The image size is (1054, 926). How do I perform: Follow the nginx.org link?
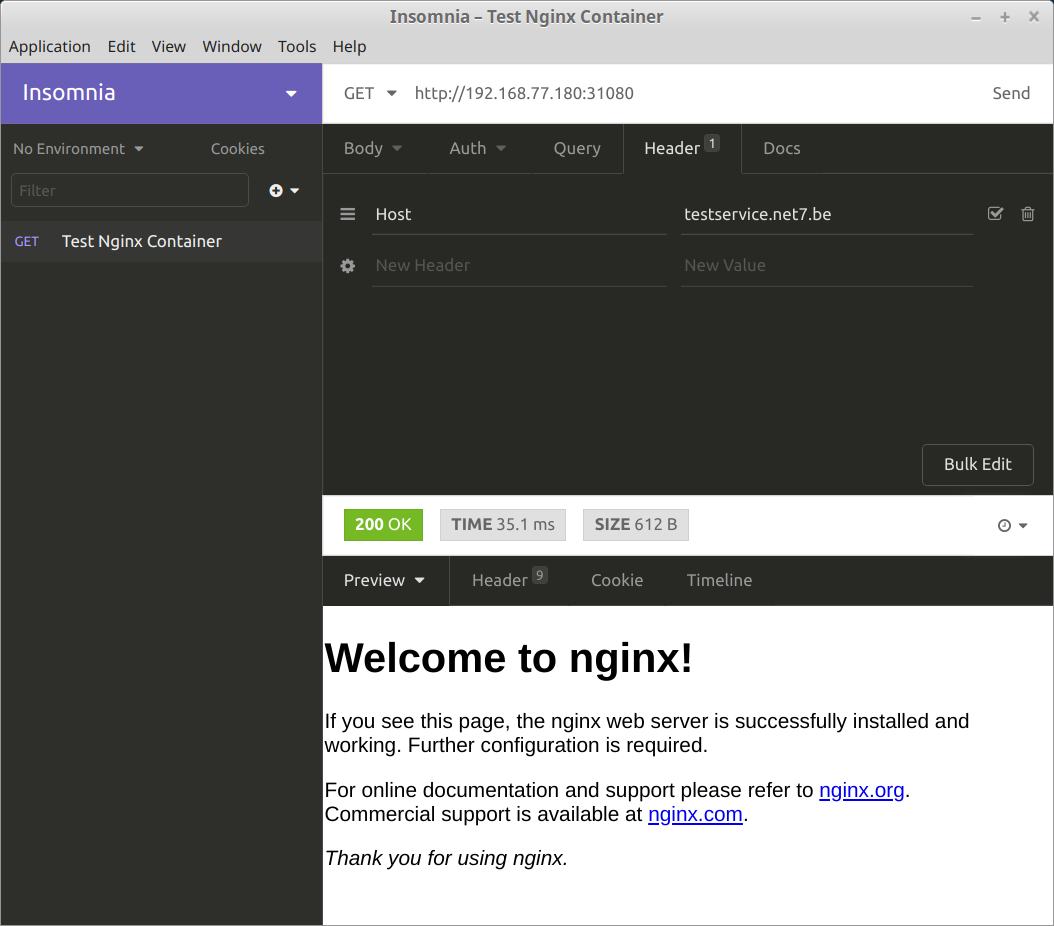click(x=862, y=790)
